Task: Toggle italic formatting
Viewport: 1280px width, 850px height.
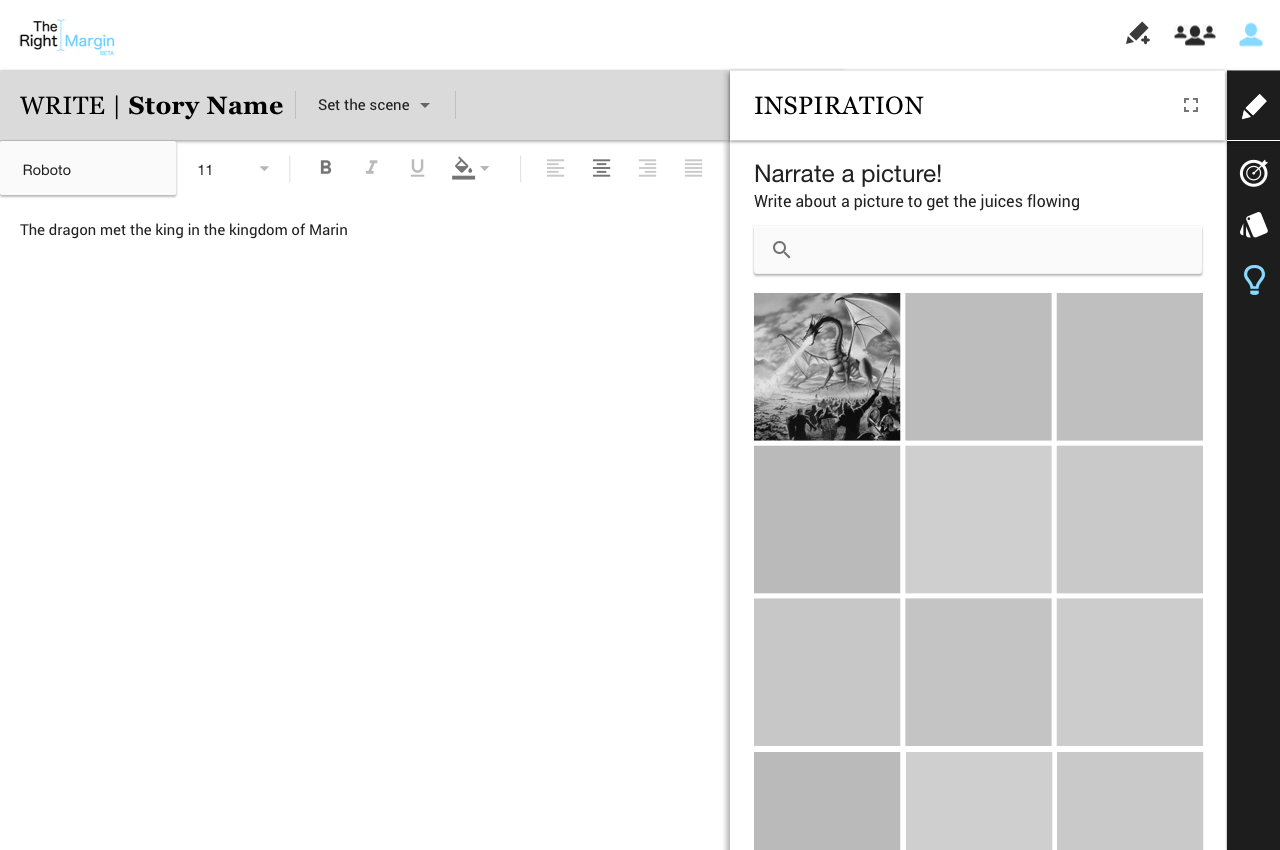Action: pos(371,168)
